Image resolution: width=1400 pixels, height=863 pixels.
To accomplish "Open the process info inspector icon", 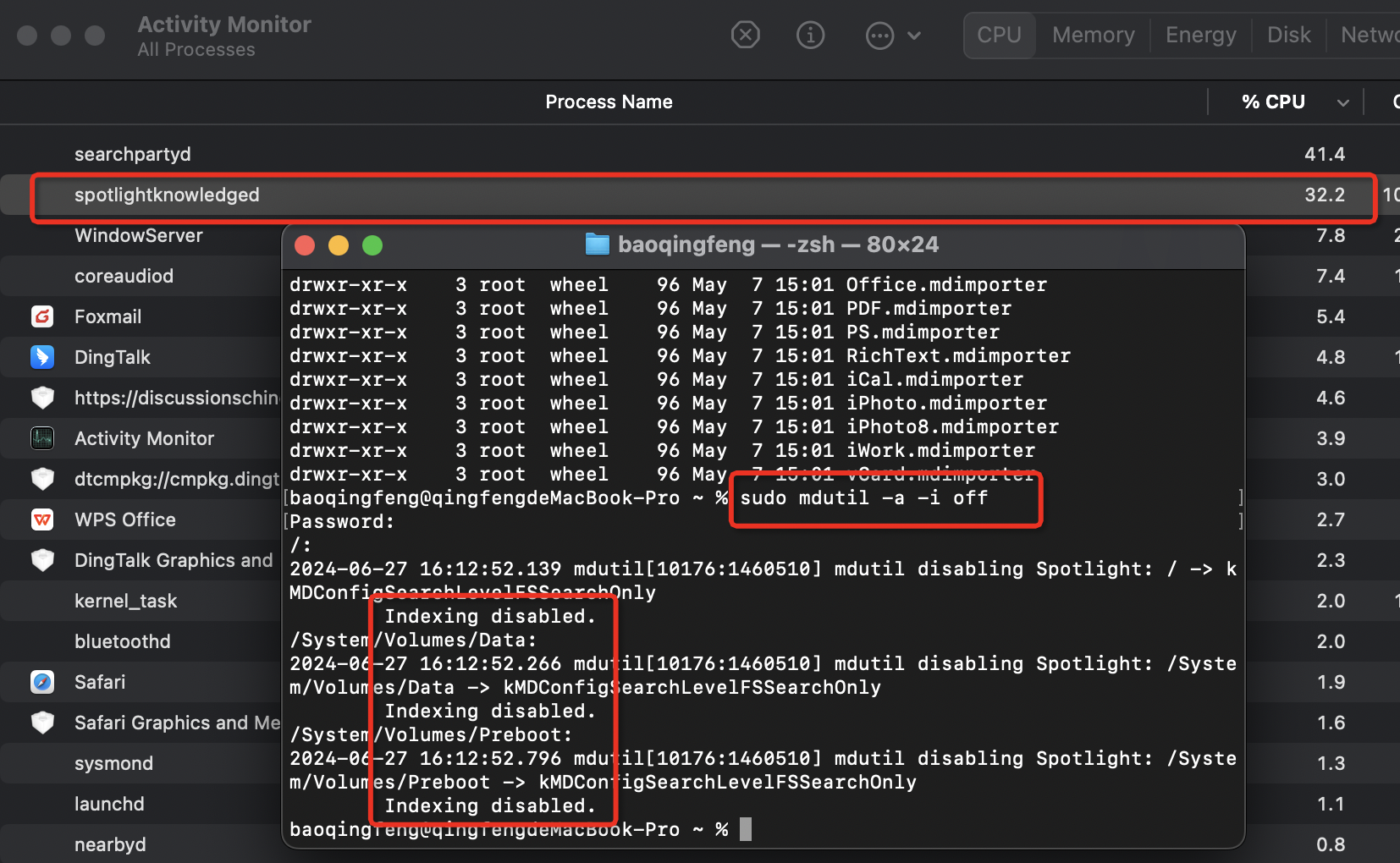I will [810, 35].
